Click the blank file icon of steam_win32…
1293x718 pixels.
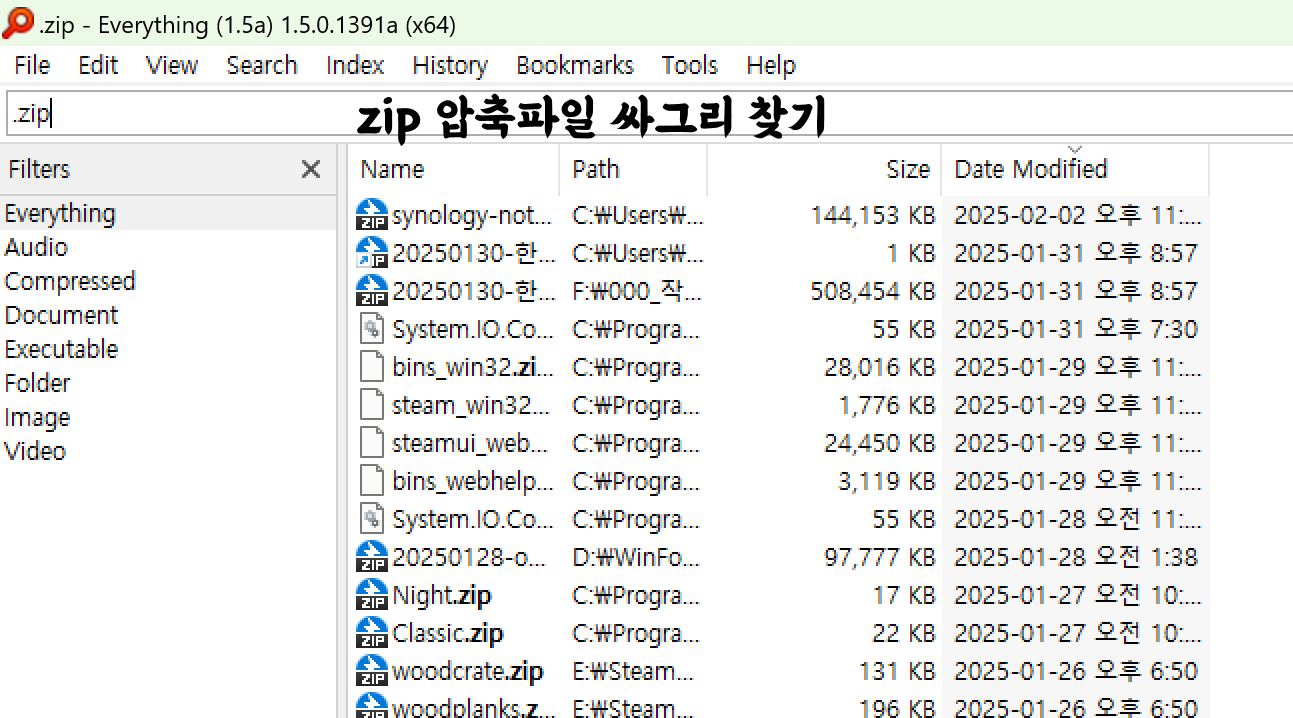pos(372,405)
